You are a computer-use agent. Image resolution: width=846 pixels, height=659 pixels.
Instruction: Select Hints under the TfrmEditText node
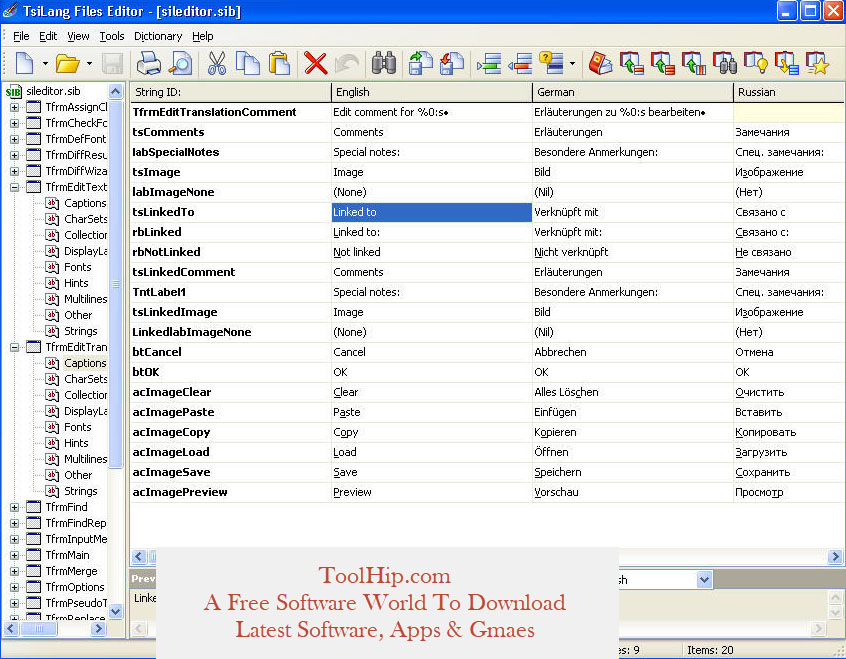click(x=76, y=283)
